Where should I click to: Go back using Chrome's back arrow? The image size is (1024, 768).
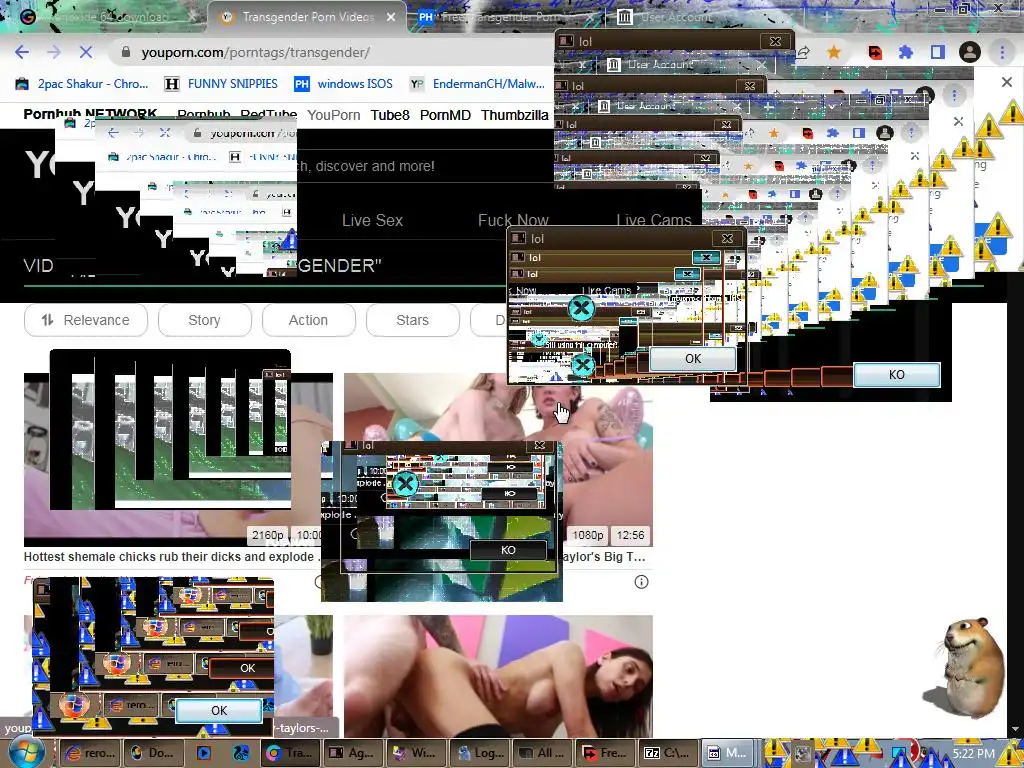coord(22,52)
